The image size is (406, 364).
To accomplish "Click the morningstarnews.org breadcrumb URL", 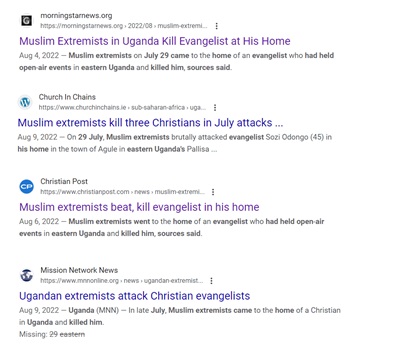I will click(x=124, y=26).
